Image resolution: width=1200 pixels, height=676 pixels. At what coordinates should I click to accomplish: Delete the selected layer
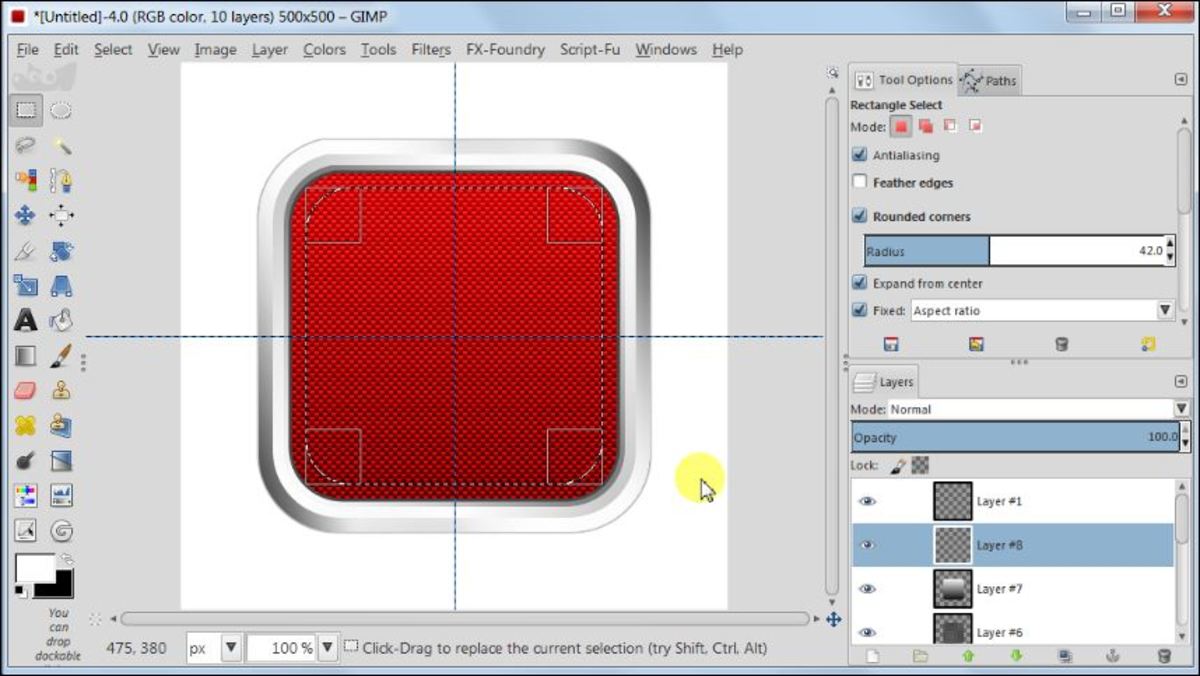[1165, 655]
